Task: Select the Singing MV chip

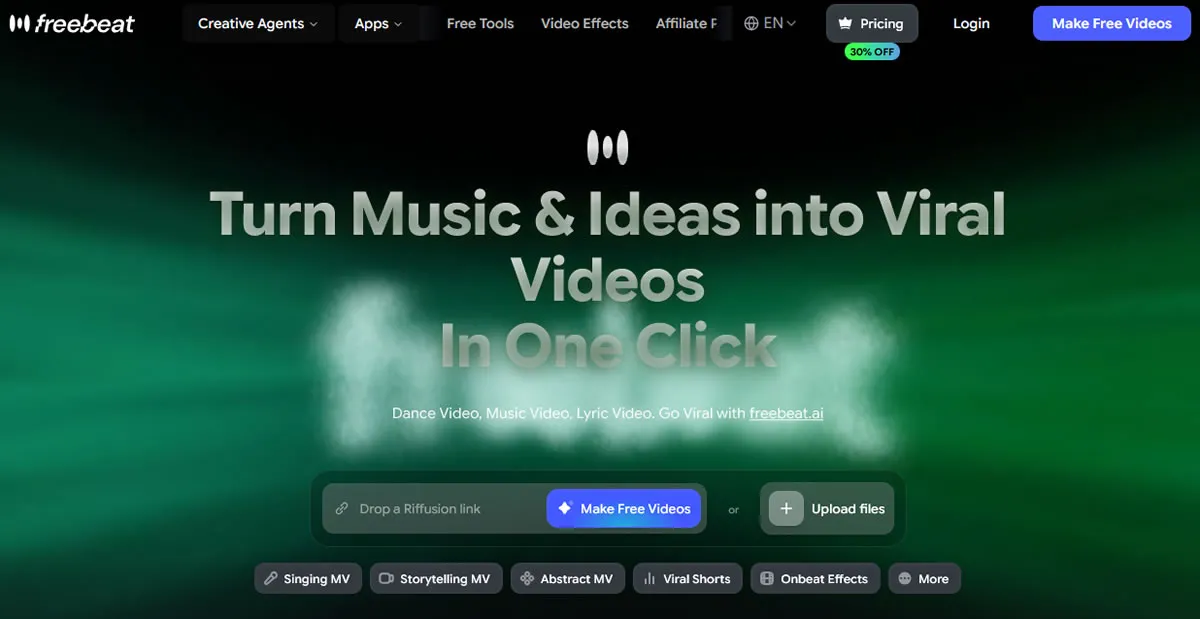Action: point(307,578)
